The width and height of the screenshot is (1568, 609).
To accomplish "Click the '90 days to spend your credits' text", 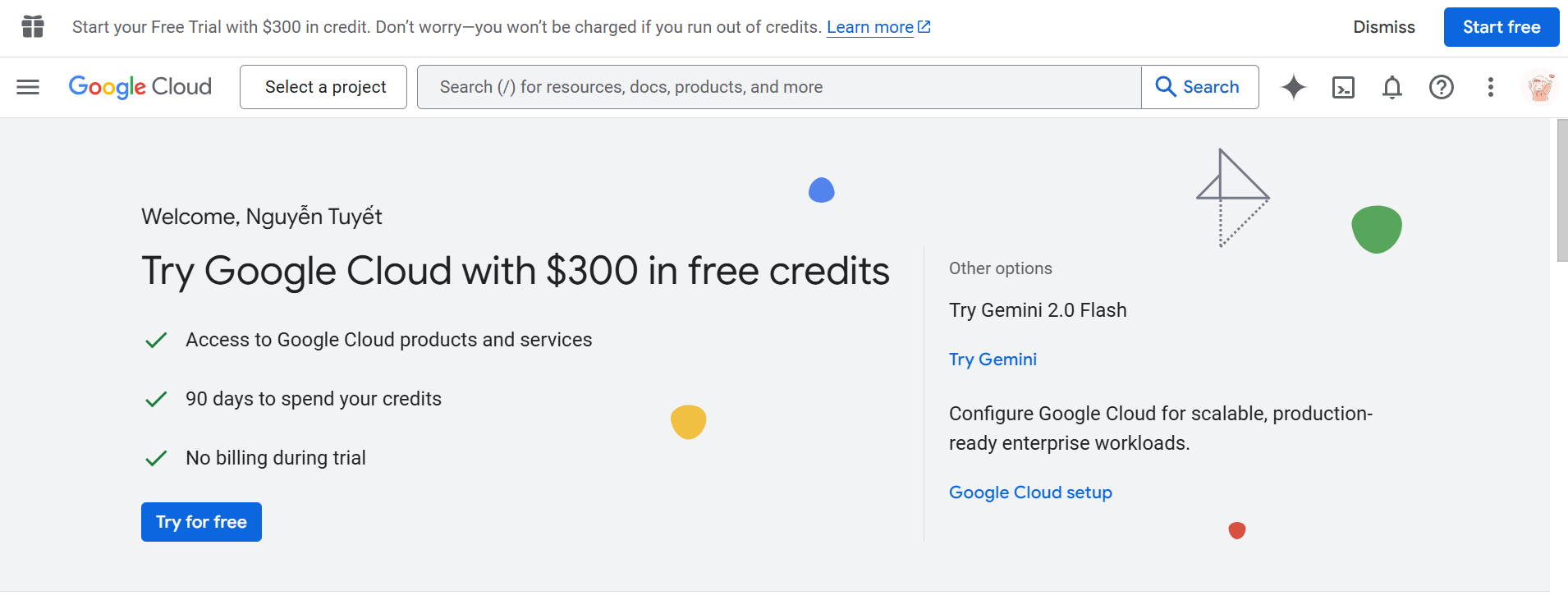I will pos(314,399).
